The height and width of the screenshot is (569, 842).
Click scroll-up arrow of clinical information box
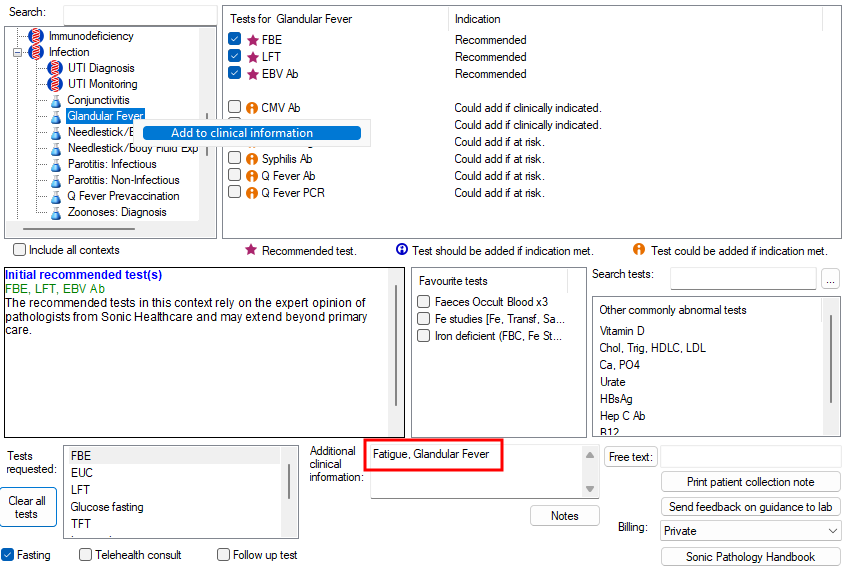[x=590, y=455]
